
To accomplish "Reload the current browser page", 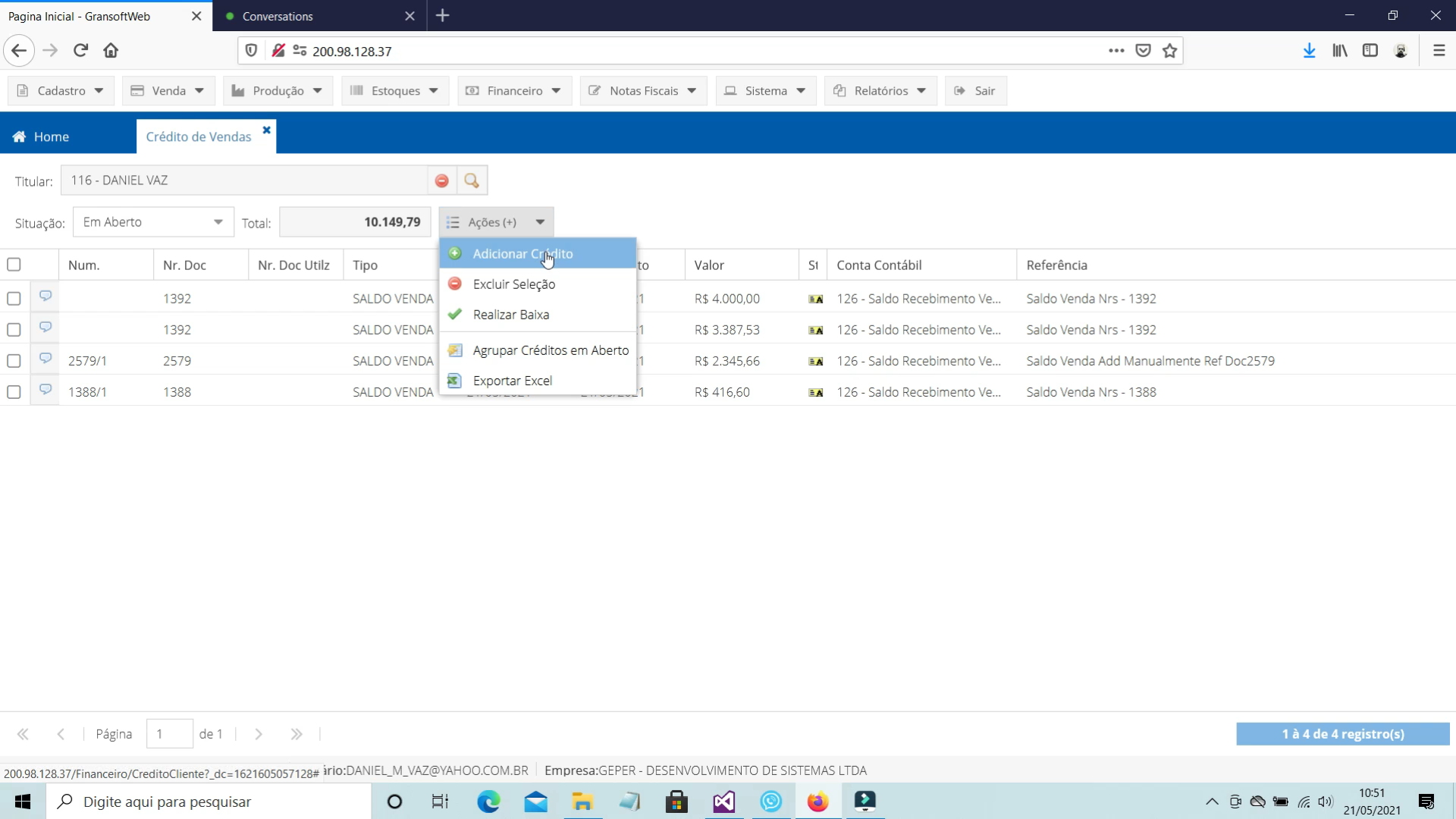I will [80, 51].
